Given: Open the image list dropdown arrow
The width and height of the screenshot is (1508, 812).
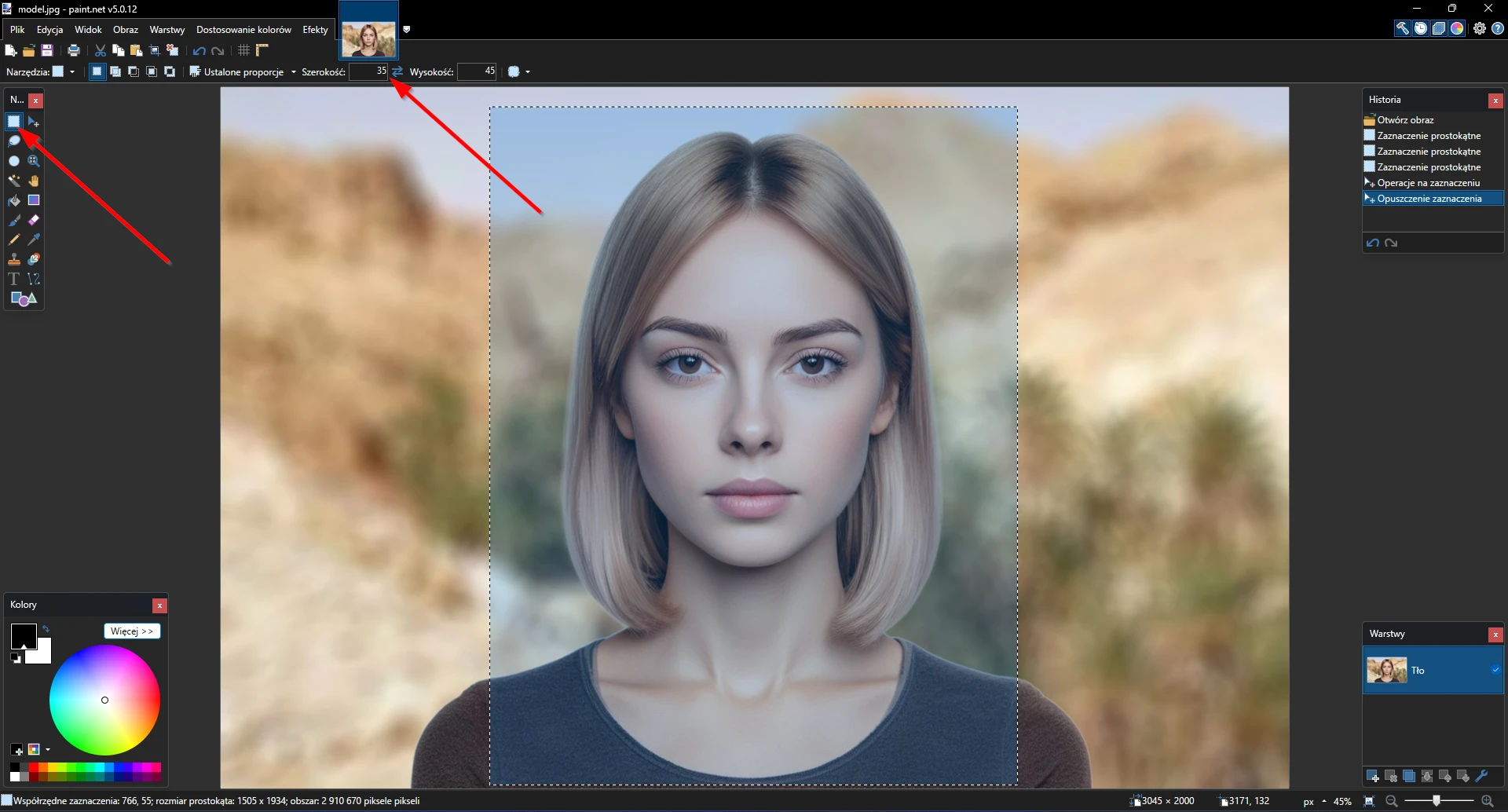Looking at the screenshot, I should tap(407, 30).
